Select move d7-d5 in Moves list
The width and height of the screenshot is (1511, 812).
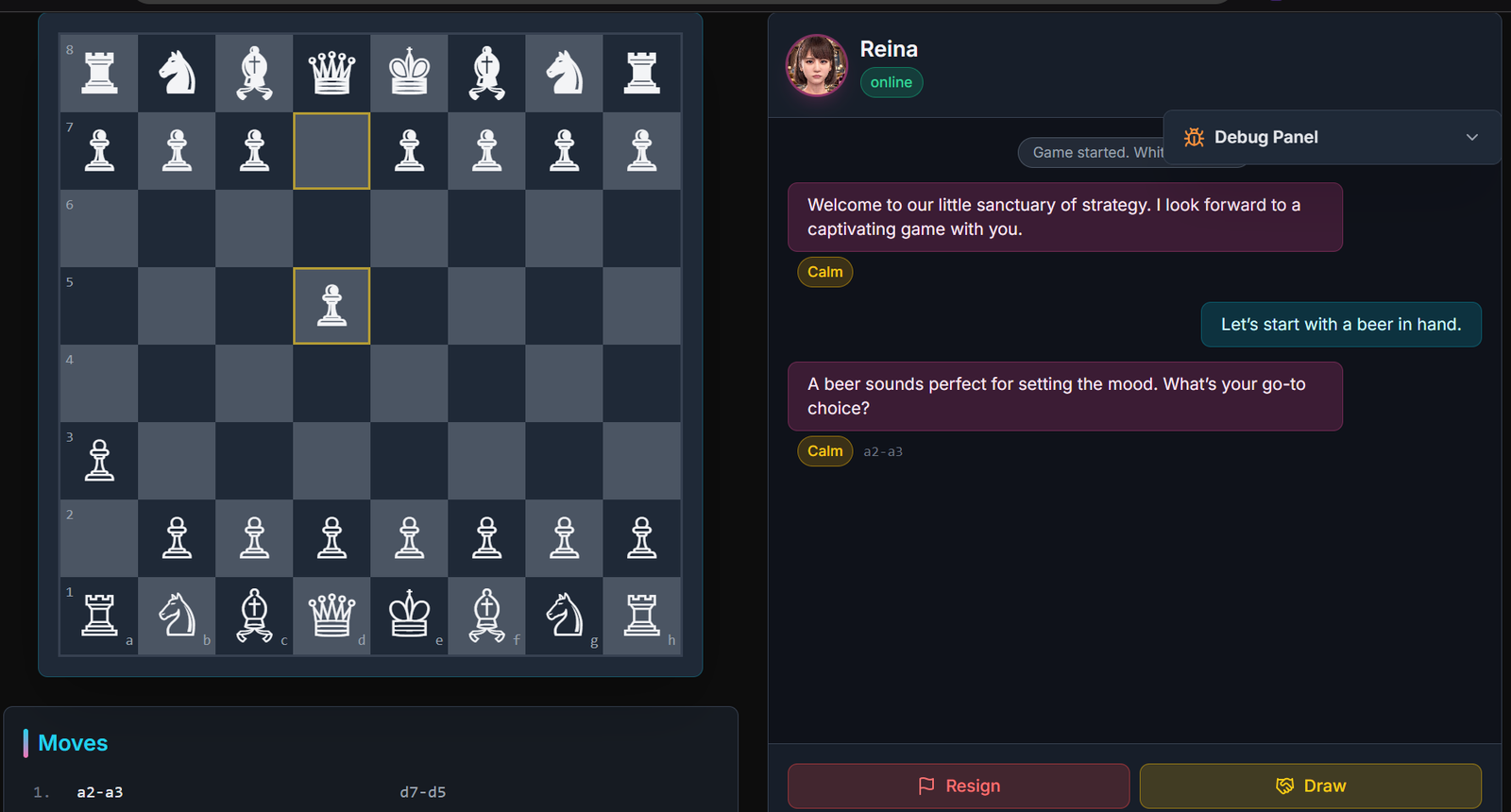tap(422, 792)
